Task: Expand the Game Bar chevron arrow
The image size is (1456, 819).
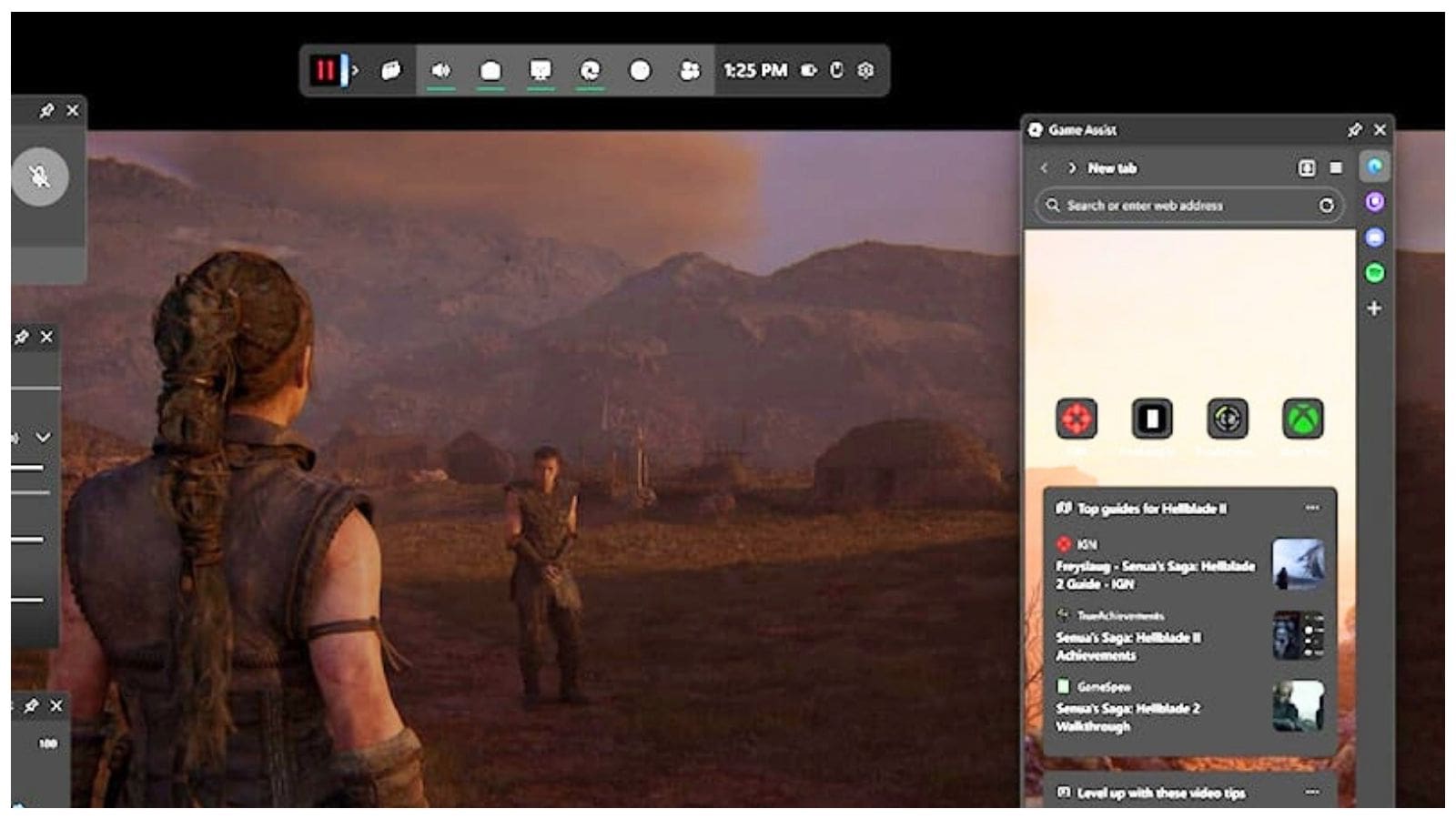Action: [355, 70]
